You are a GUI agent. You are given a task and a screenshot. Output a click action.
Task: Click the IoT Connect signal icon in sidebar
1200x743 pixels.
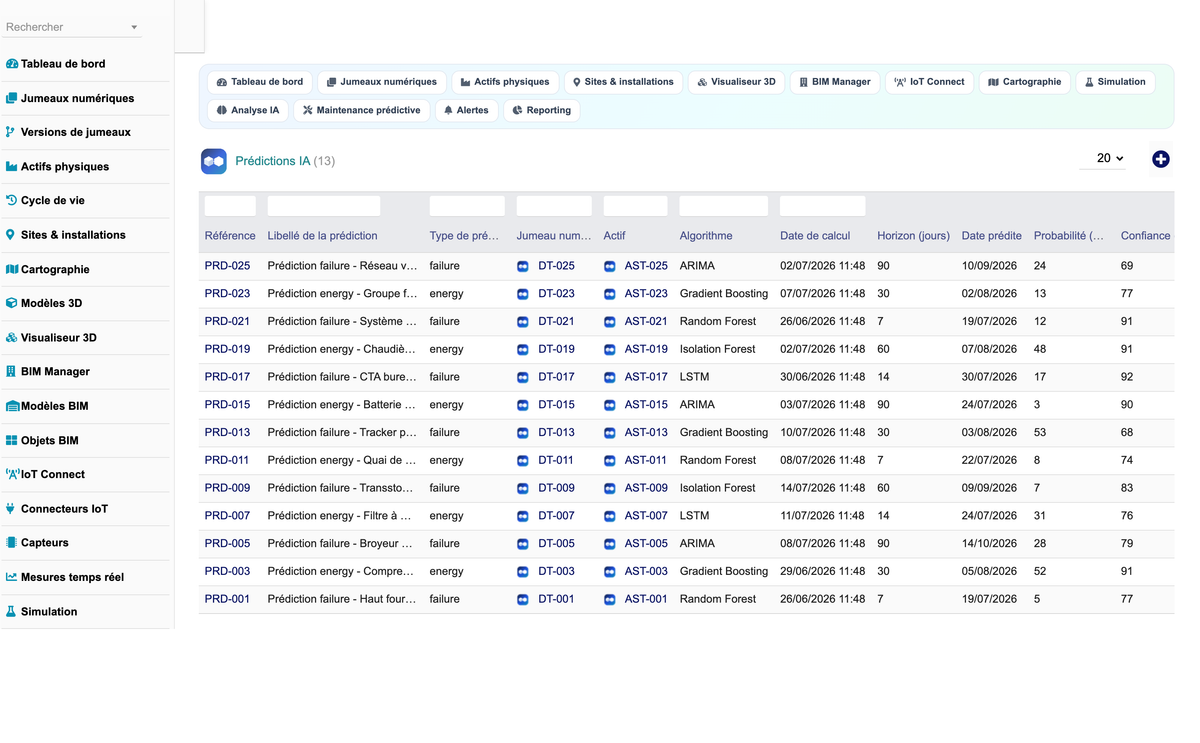coord(13,474)
